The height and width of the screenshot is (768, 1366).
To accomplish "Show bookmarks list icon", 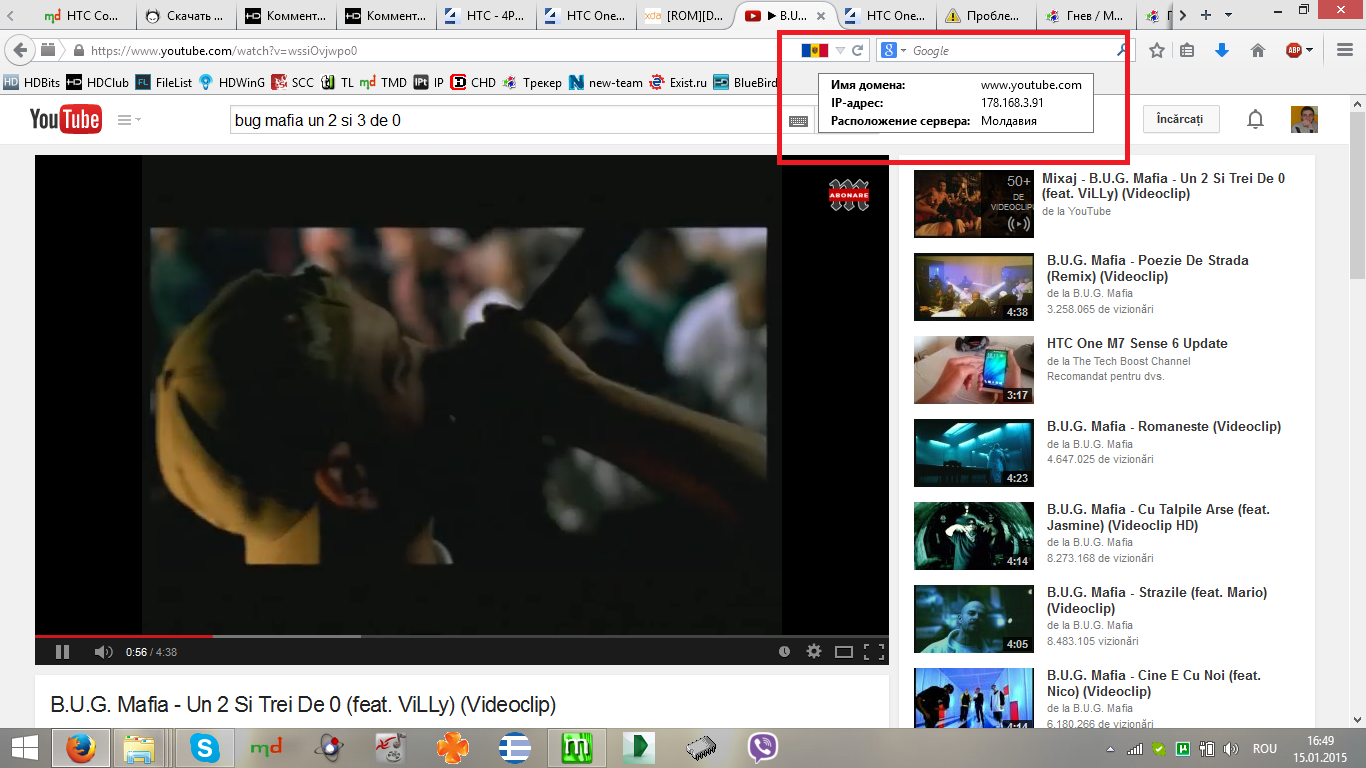I will (1187, 50).
